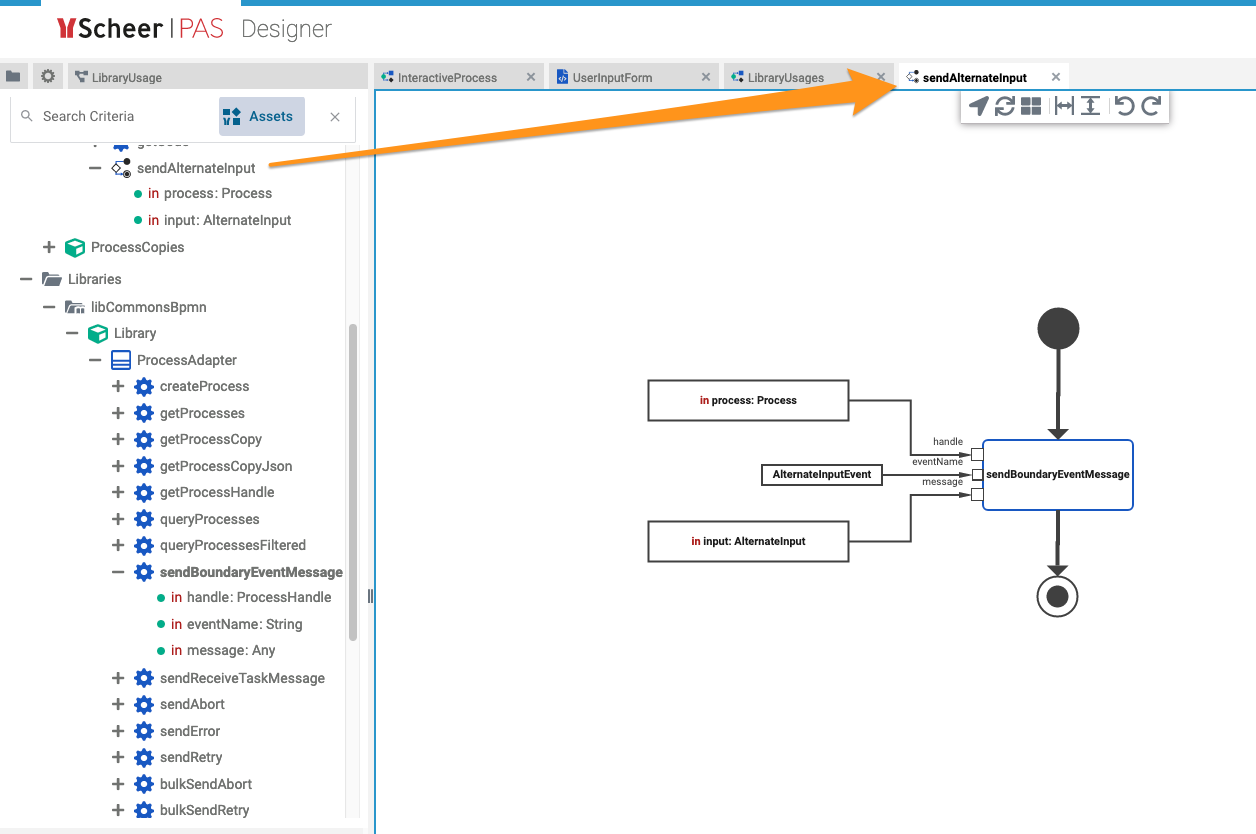The height and width of the screenshot is (834, 1256).
Task: Collapse the Libraries folder
Action: point(26,280)
